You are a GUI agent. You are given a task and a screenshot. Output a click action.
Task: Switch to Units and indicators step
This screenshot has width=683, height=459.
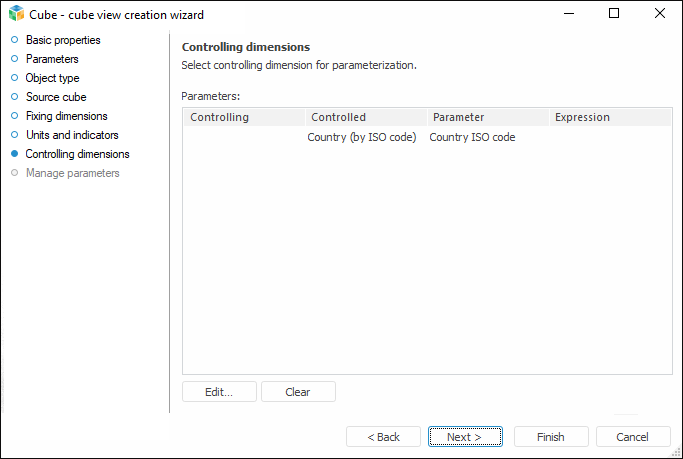(x=72, y=135)
